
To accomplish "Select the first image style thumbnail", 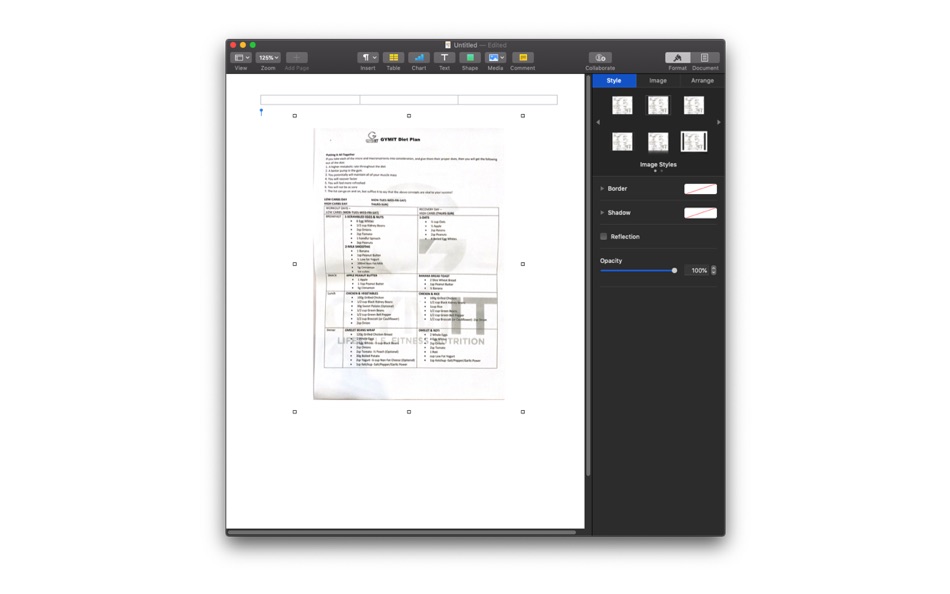I will click(x=622, y=105).
